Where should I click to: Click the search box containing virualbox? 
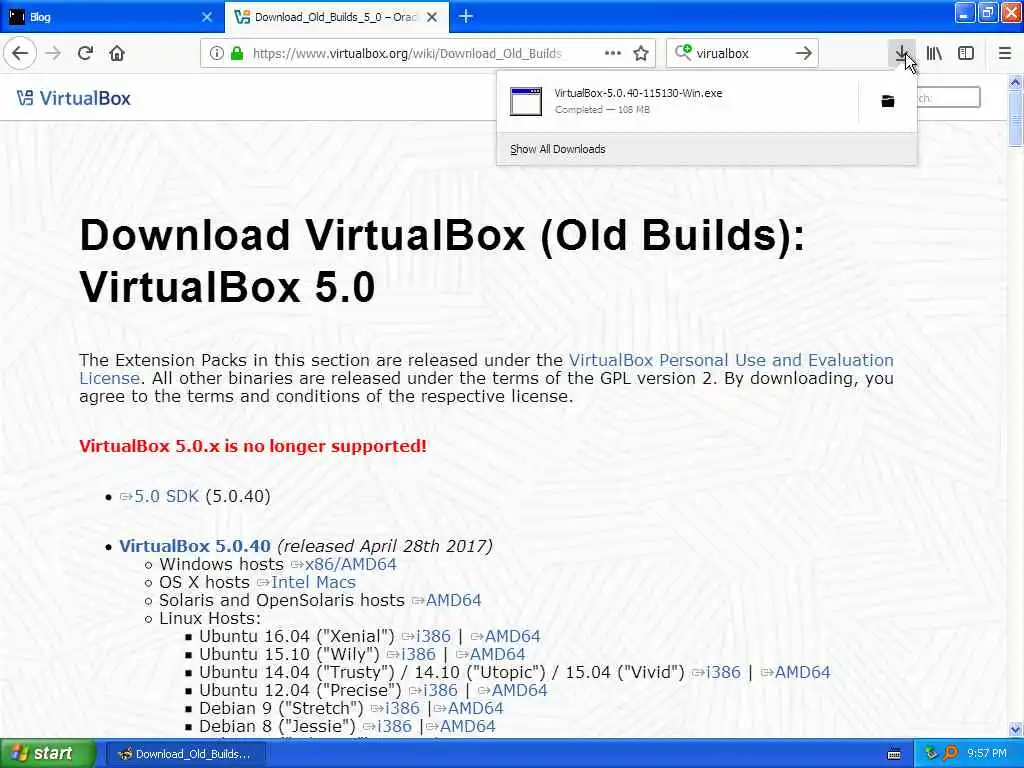click(x=741, y=53)
